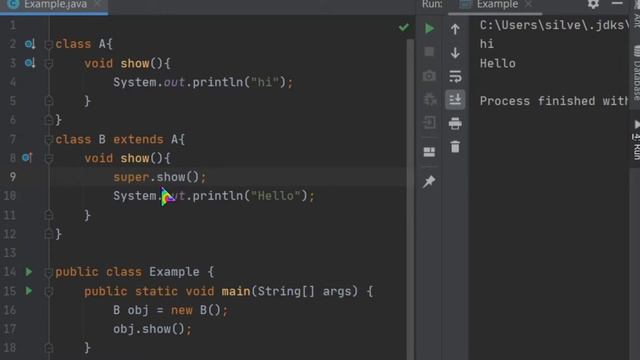Click overridden method marker on line 3
Viewport: 640px width, 360px height.
pos(30,63)
